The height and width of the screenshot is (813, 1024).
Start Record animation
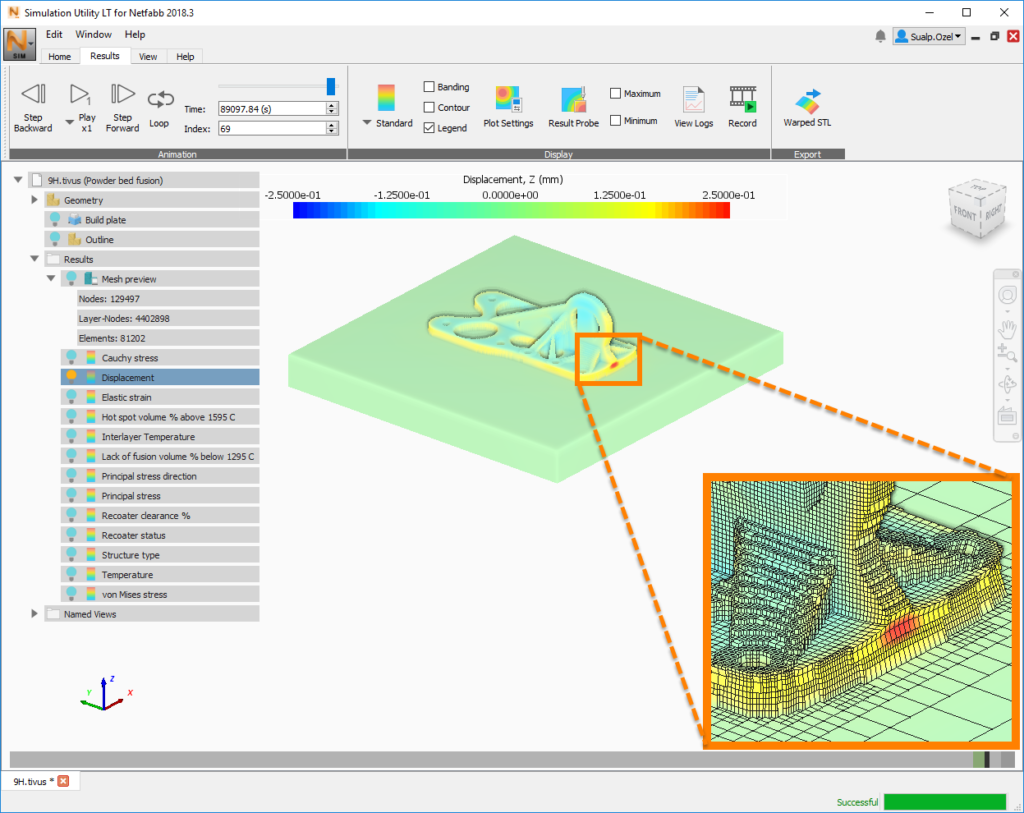click(742, 99)
